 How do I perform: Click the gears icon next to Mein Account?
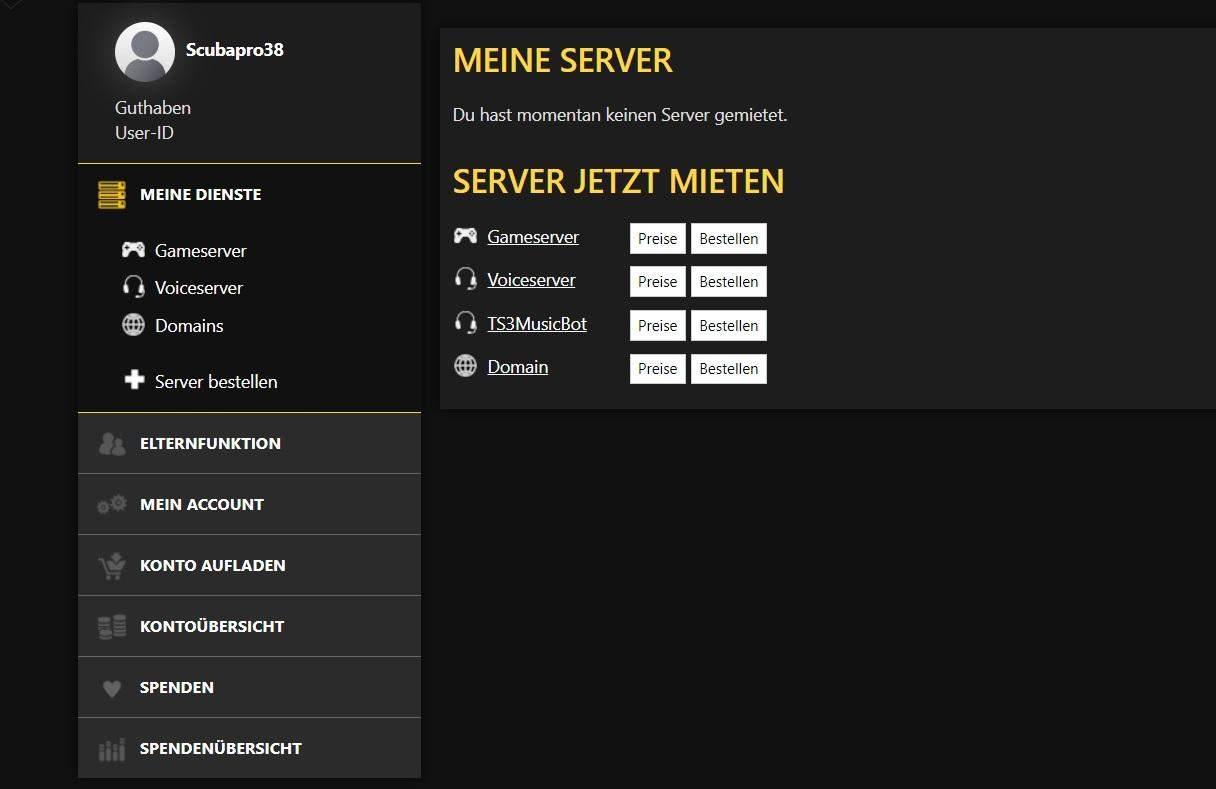[x=112, y=505]
